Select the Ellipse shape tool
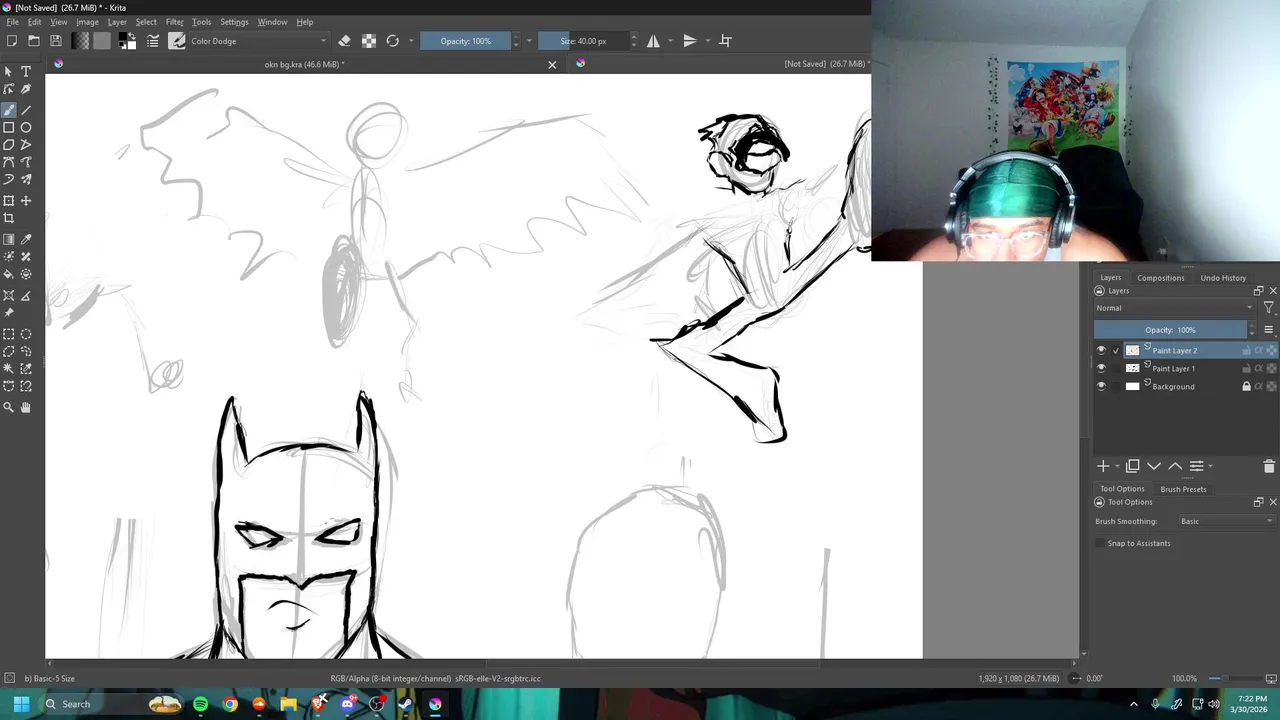Screen dimensions: 1280x720 coord(26,127)
